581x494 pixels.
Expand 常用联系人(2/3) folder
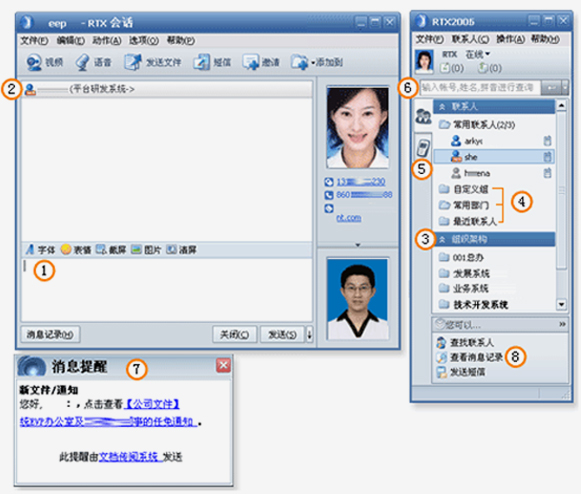[477, 125]
